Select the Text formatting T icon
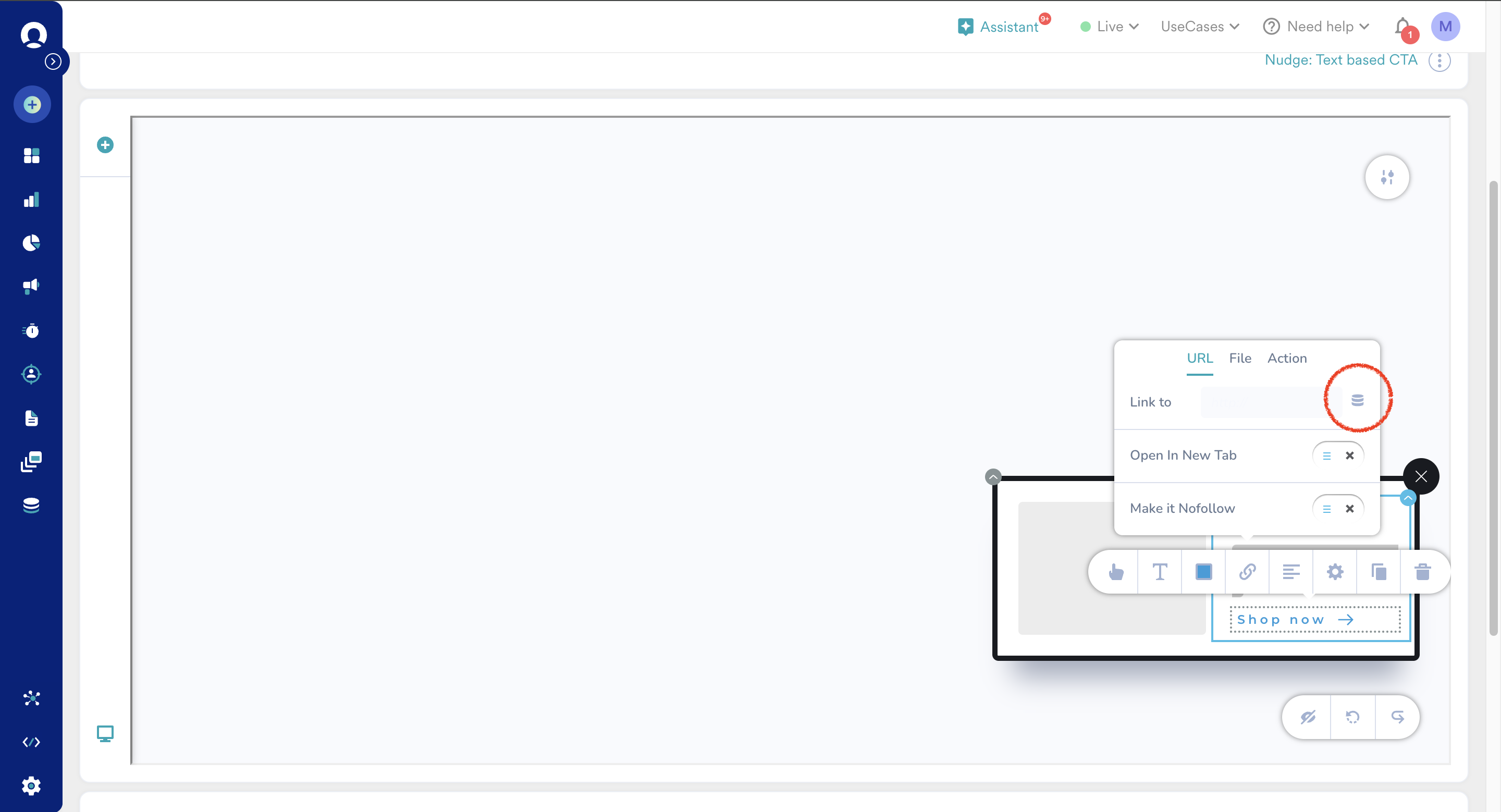Image resolution: width=1501 pixels, height=812 pixels. (x=1160, y=571)
